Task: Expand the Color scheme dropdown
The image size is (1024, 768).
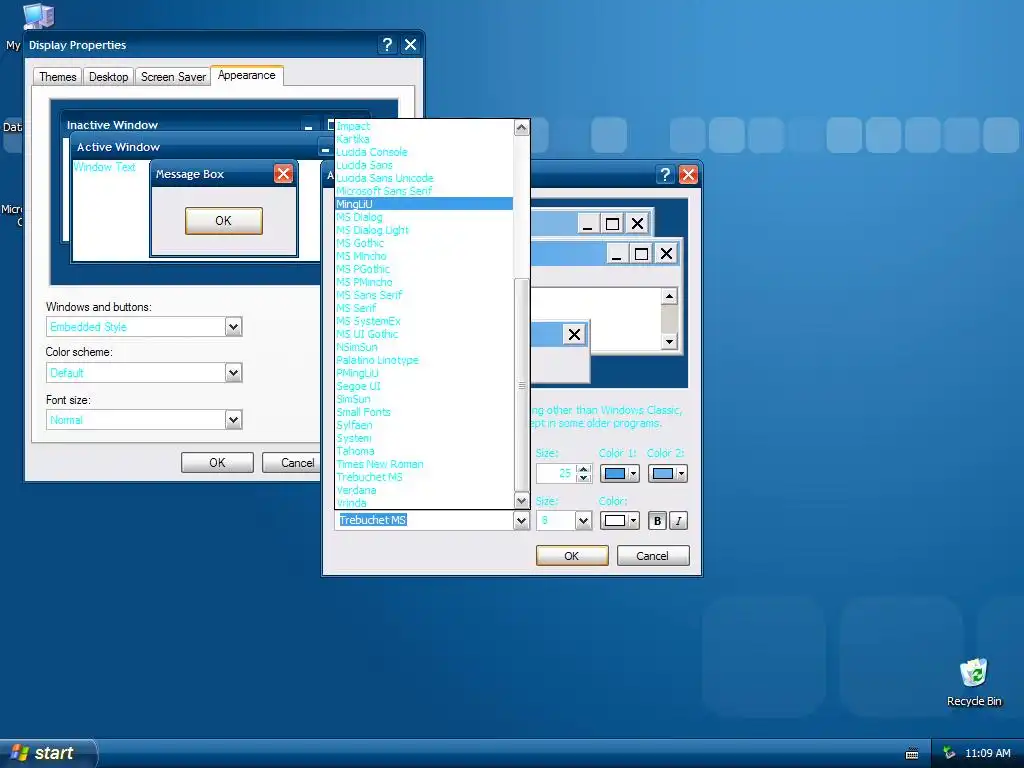Action: 233,373
